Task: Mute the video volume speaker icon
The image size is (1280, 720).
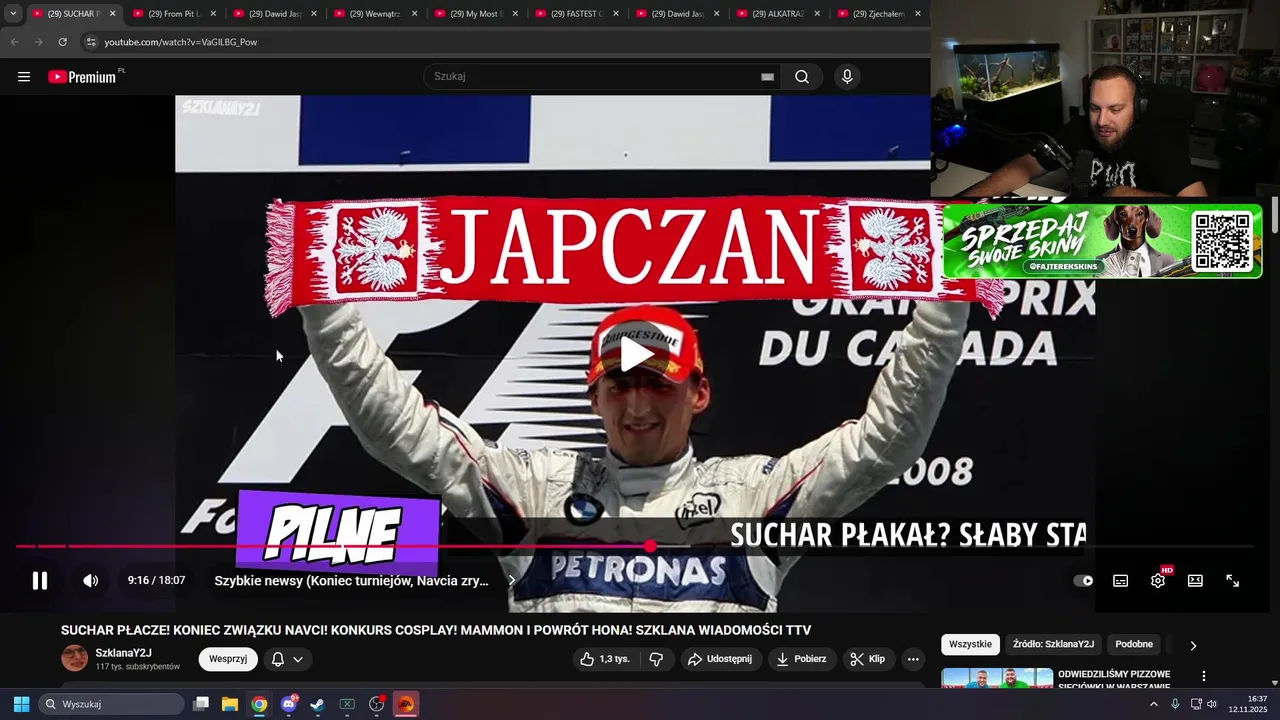Action: [90, 580]
